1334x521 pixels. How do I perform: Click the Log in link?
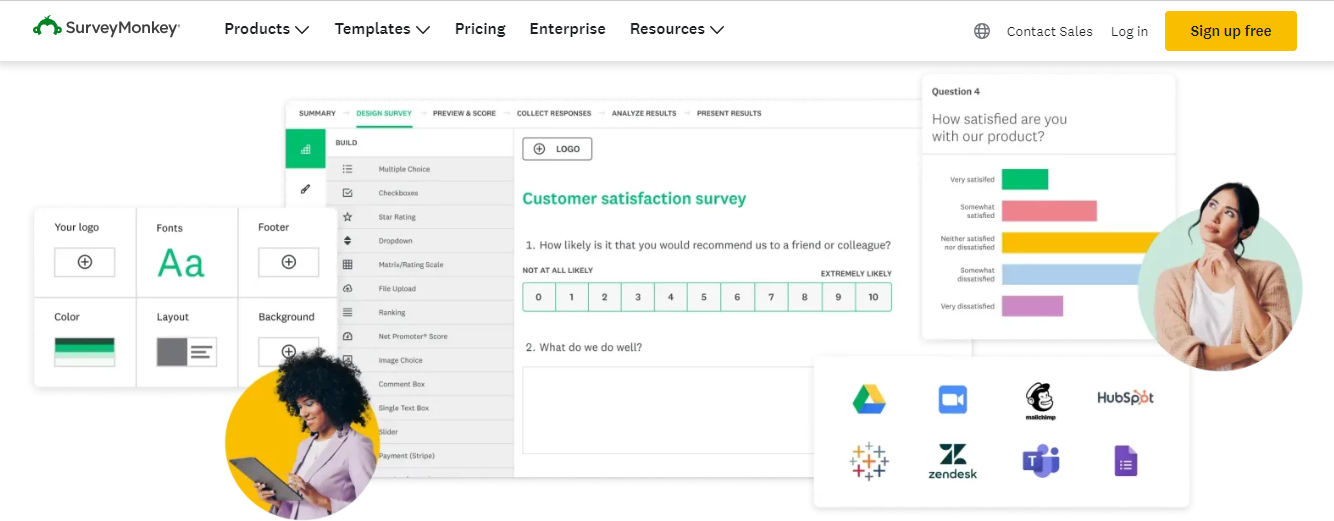coord(1129,31)
